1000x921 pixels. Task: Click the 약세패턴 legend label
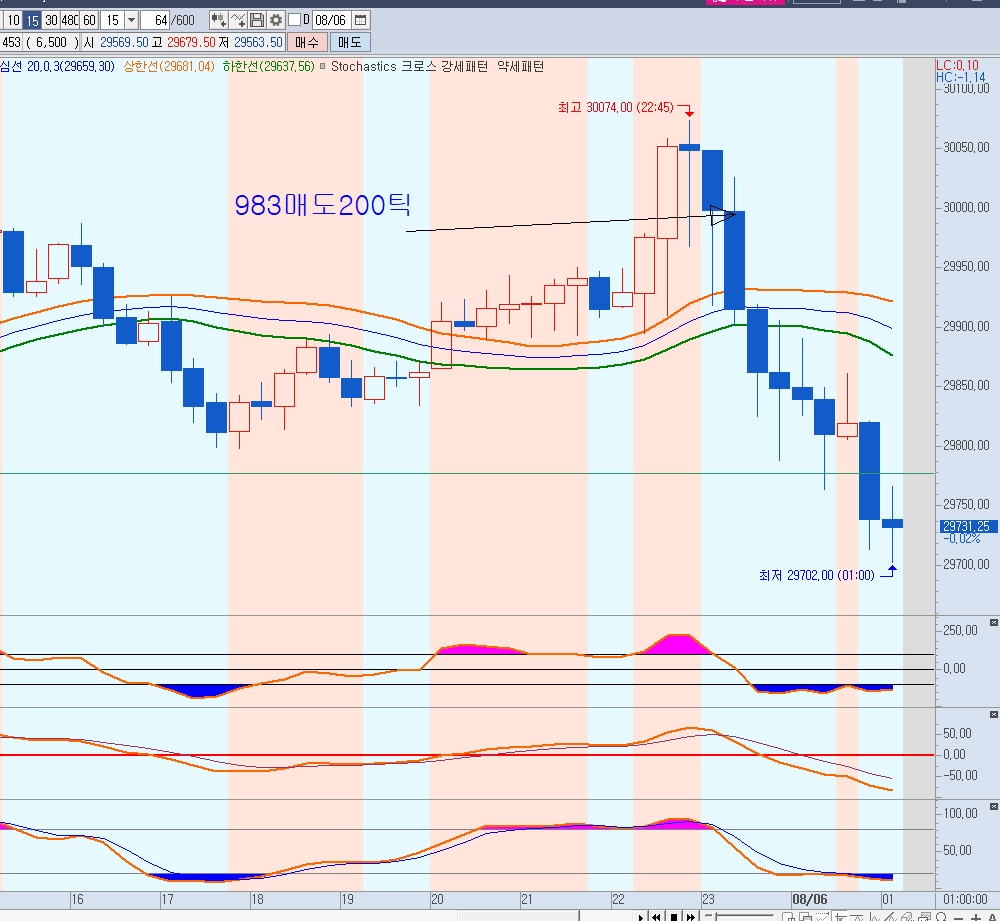pos(520,66)
